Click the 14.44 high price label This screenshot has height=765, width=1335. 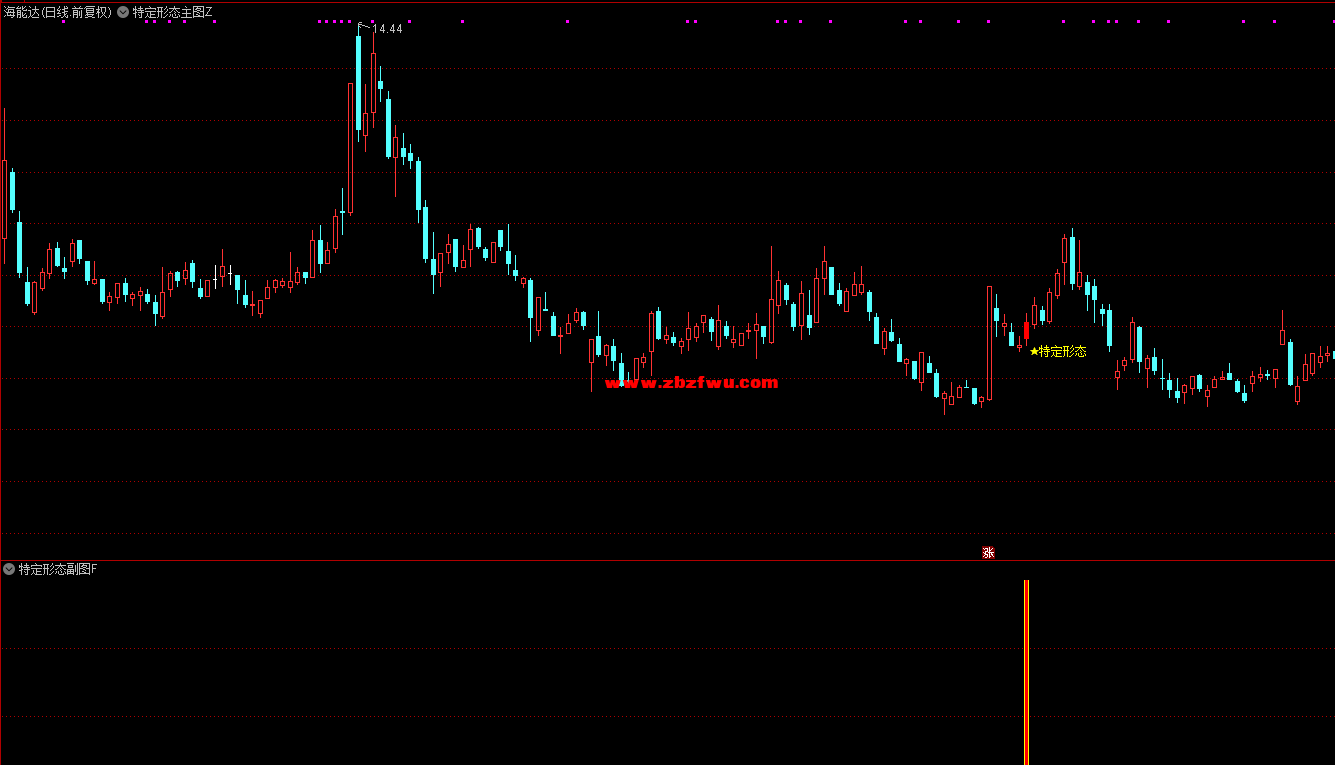387,29
